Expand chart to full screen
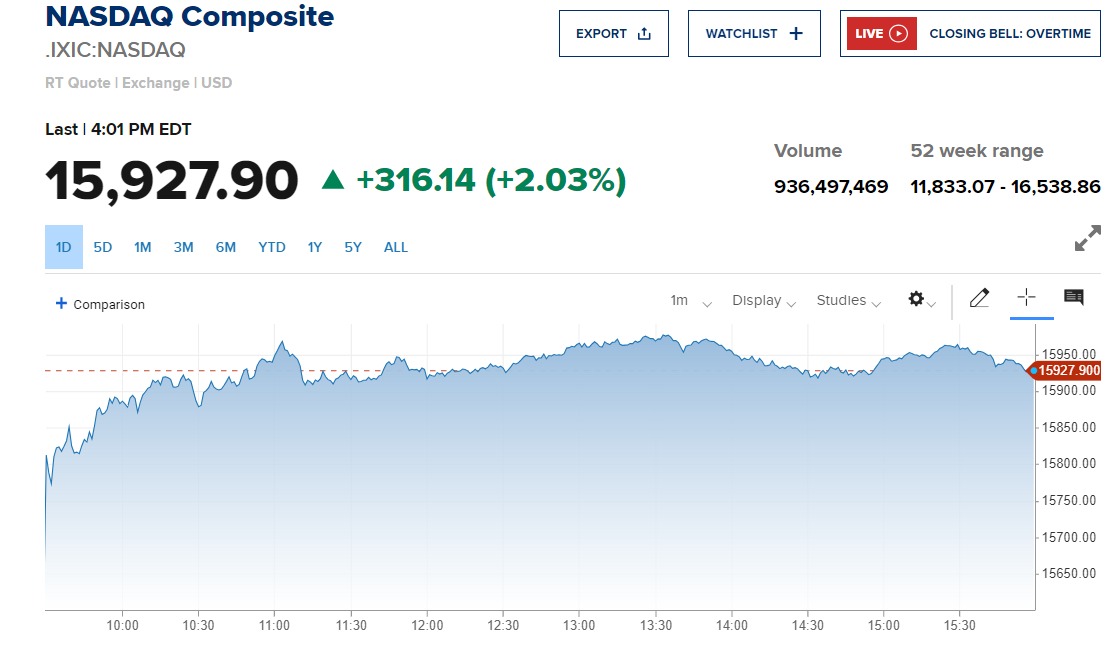1113x647 pixels. pyautogui.click(x=1086, y=240)
